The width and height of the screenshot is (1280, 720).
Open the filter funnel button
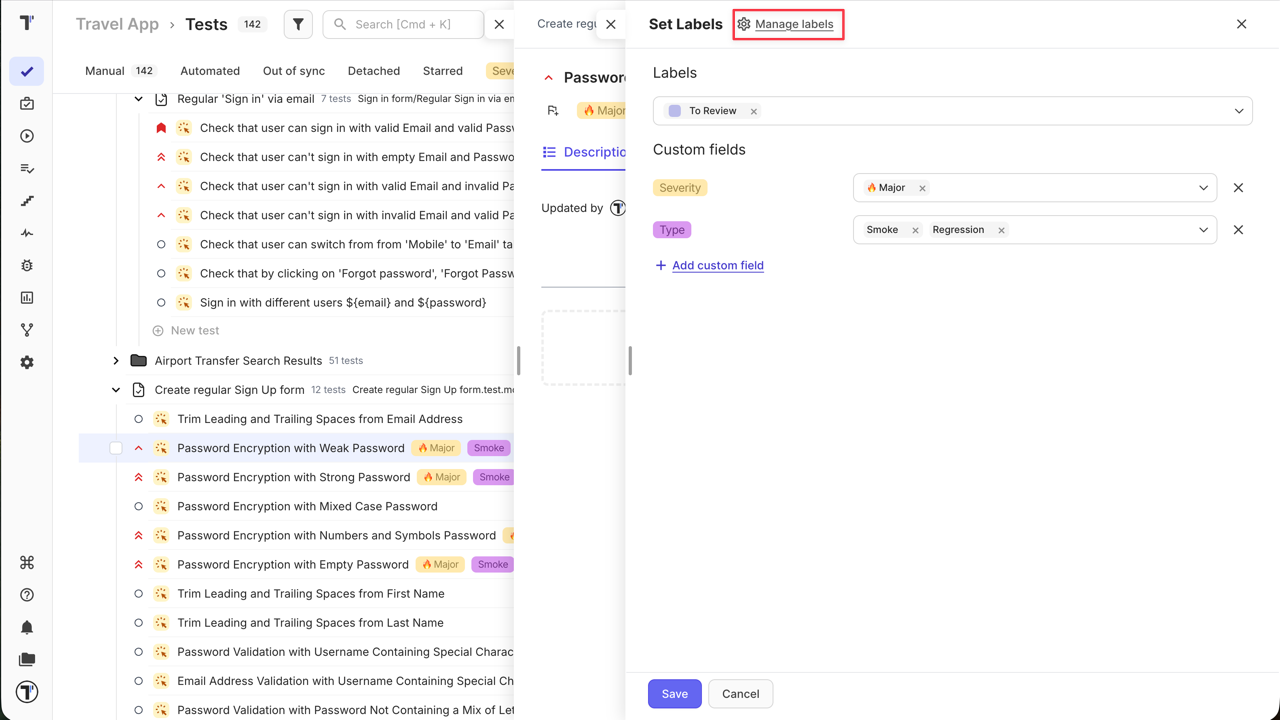click(x=298, y=24)
